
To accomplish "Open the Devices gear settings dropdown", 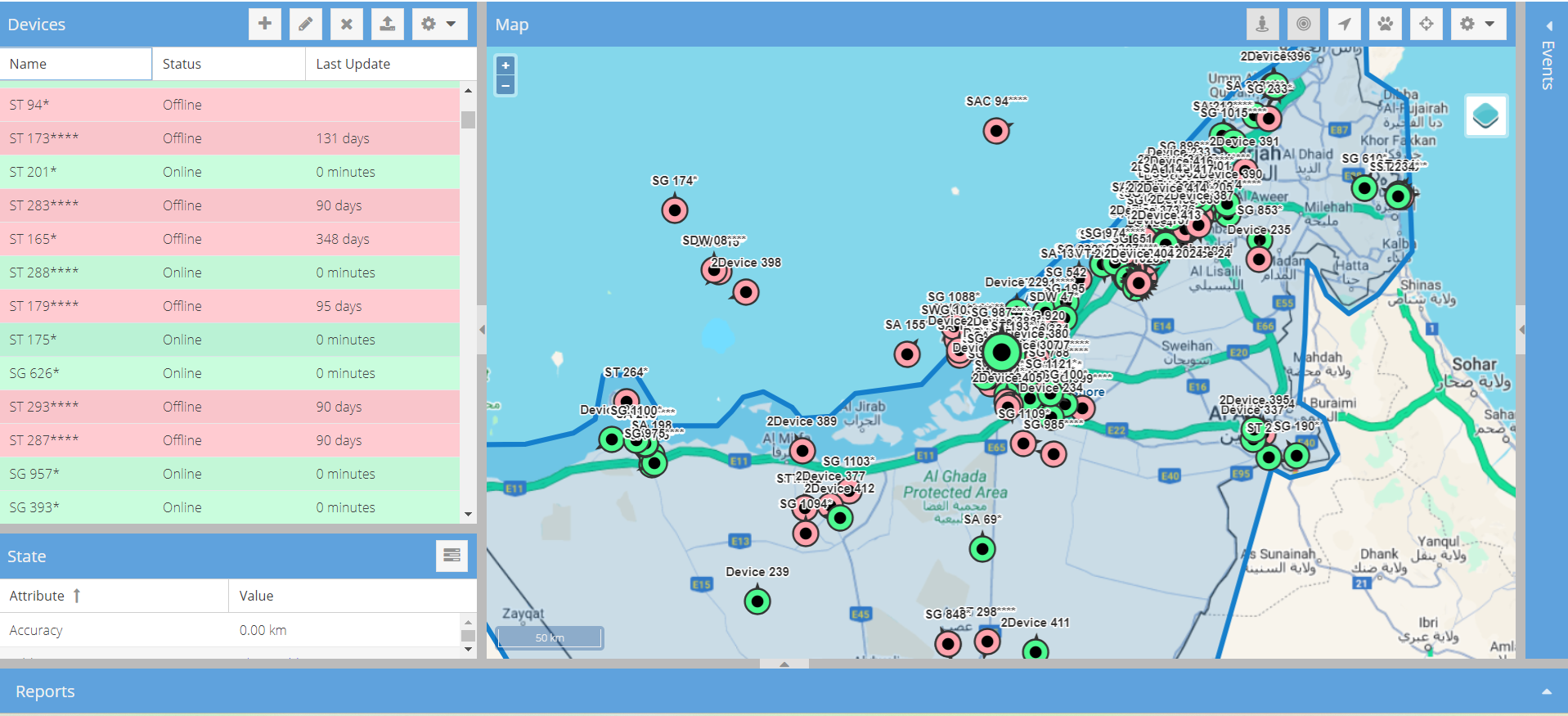I will click(439, 25).
